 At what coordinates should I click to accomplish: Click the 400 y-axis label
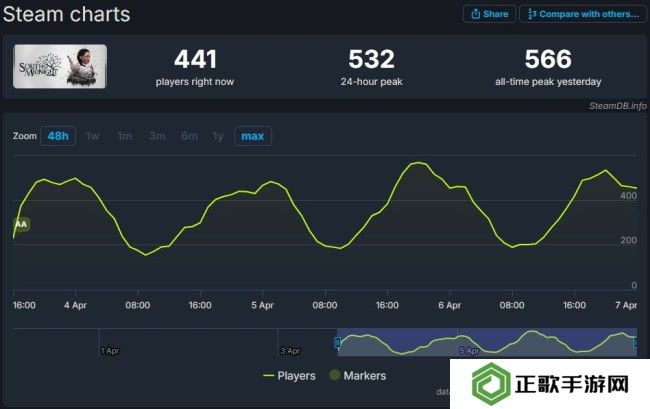pyautogui.click(x=628, y=196)
